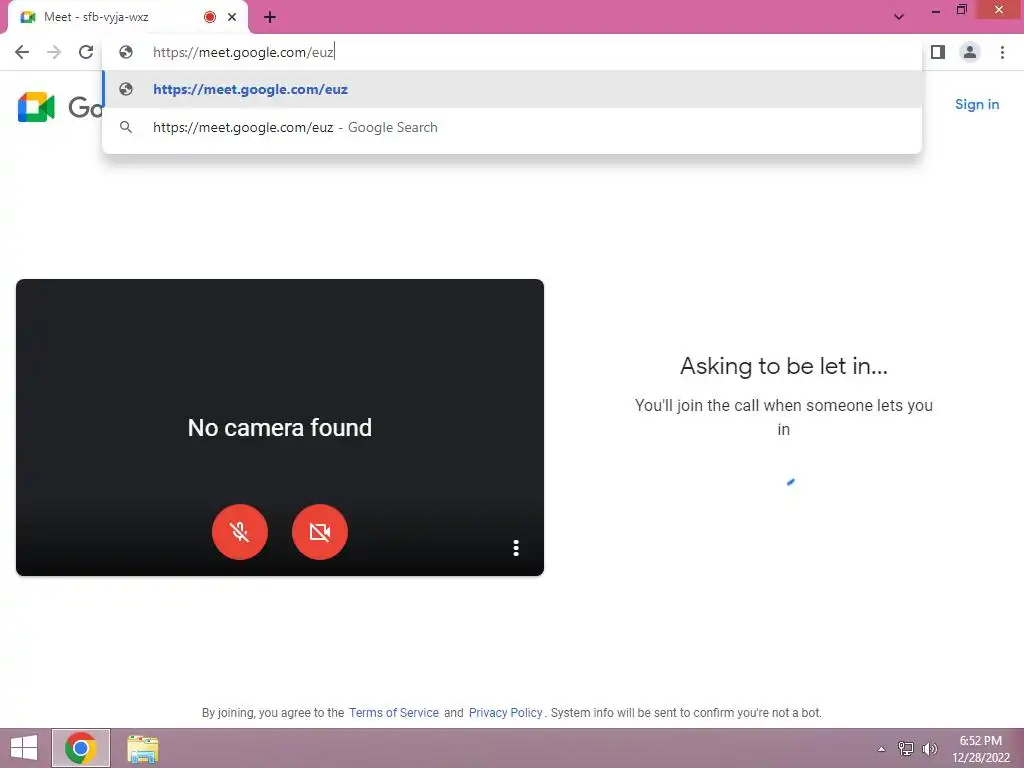The image size is (1024, 768).
Task: Select the Meet - sfb-vyja-wxz tab
Action: click(127, 17)
